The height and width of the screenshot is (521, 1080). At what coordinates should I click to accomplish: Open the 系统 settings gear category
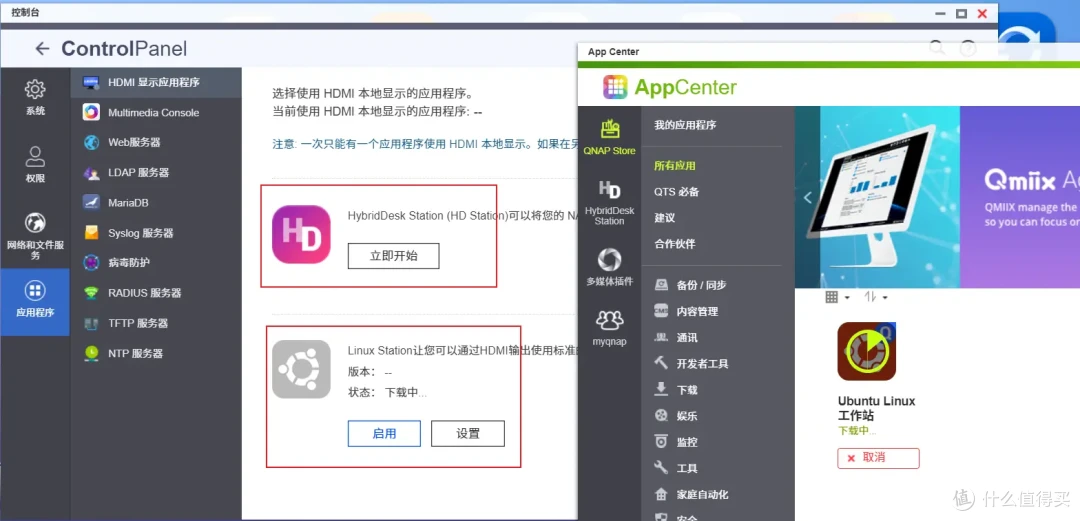[35, 97]
